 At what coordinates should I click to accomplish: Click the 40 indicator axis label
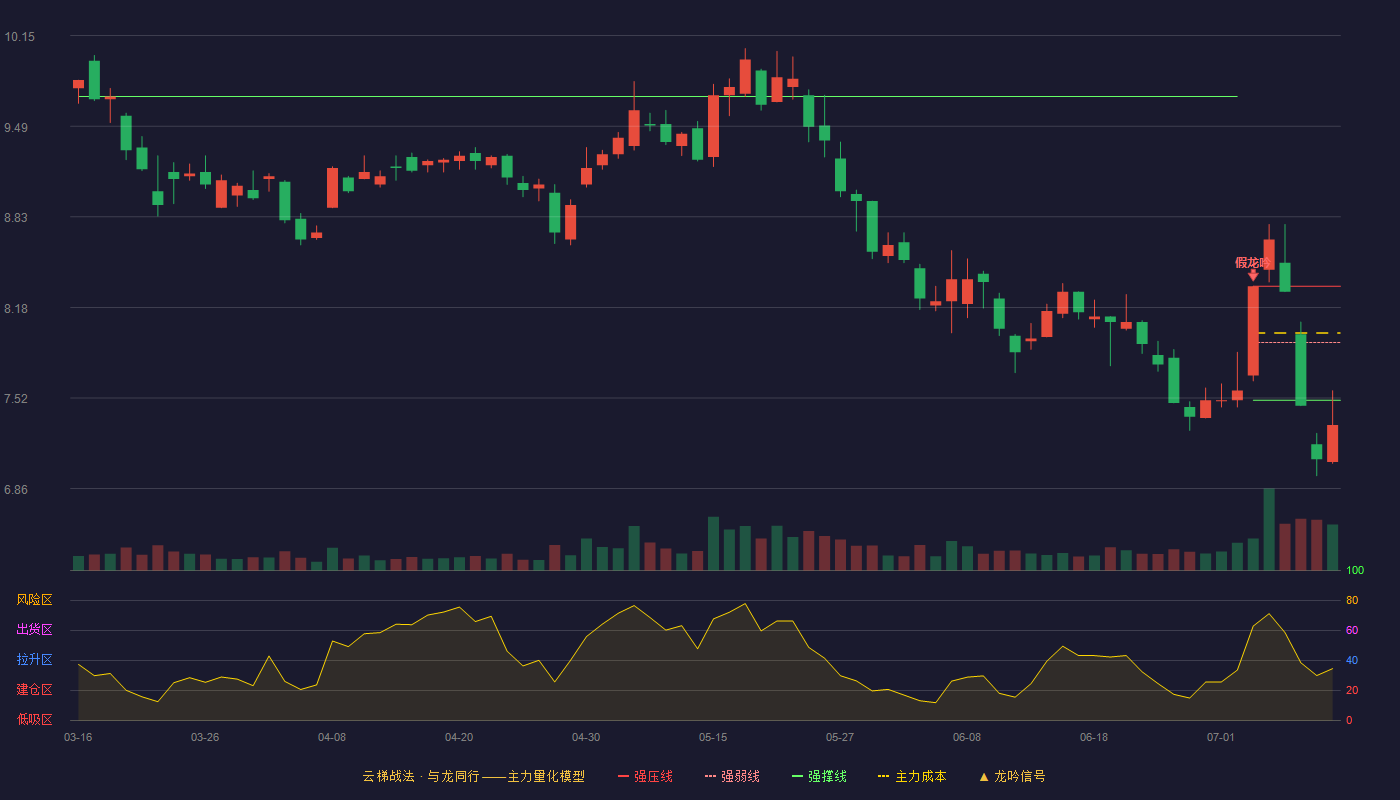pos(1352,661)
